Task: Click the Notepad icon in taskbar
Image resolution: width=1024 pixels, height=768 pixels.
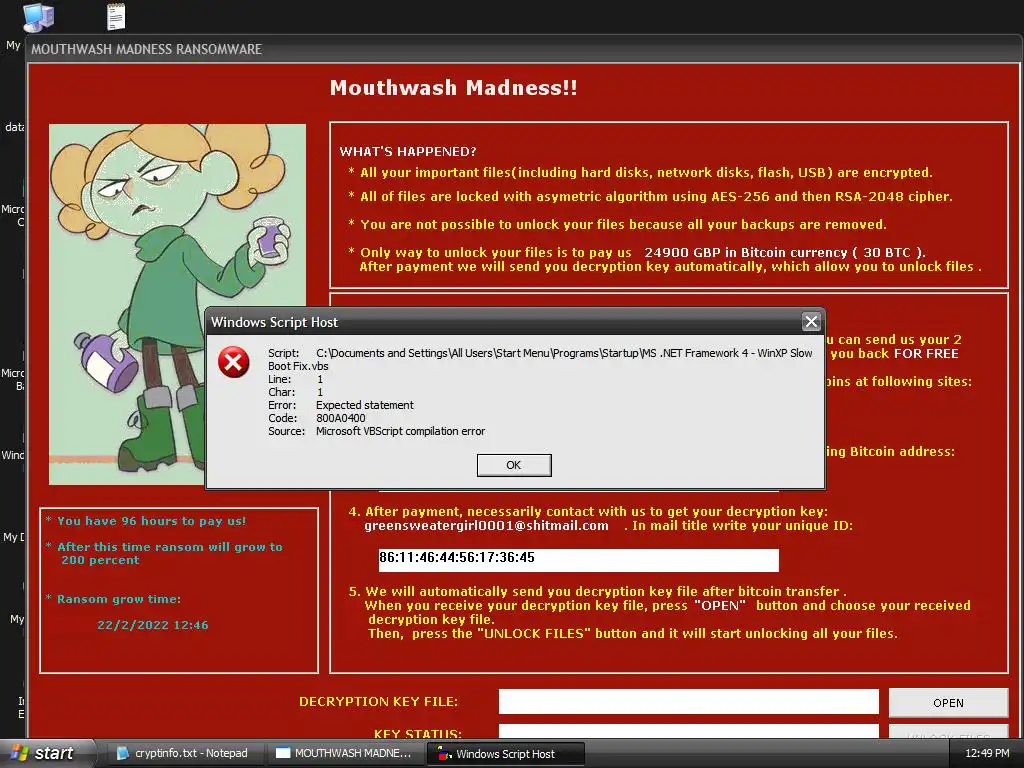Action: 122,753
